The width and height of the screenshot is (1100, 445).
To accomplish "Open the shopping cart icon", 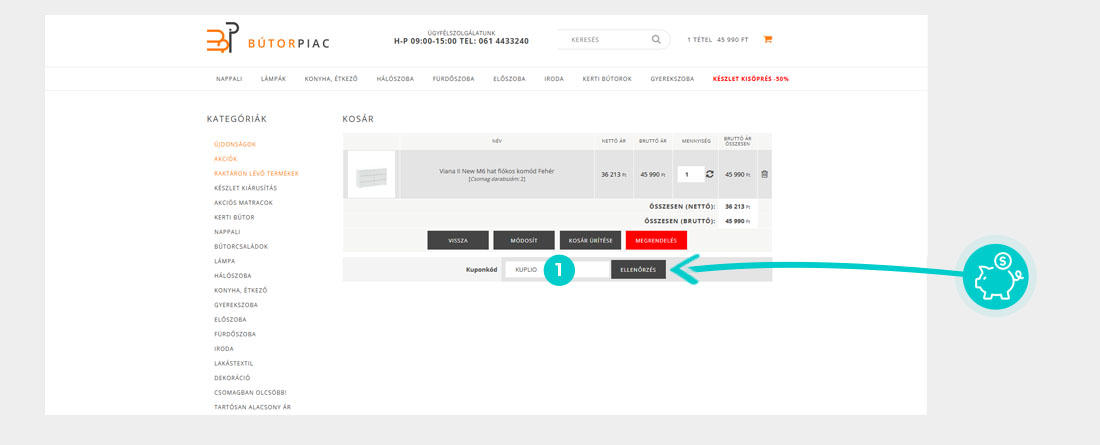I will (768, 40).
